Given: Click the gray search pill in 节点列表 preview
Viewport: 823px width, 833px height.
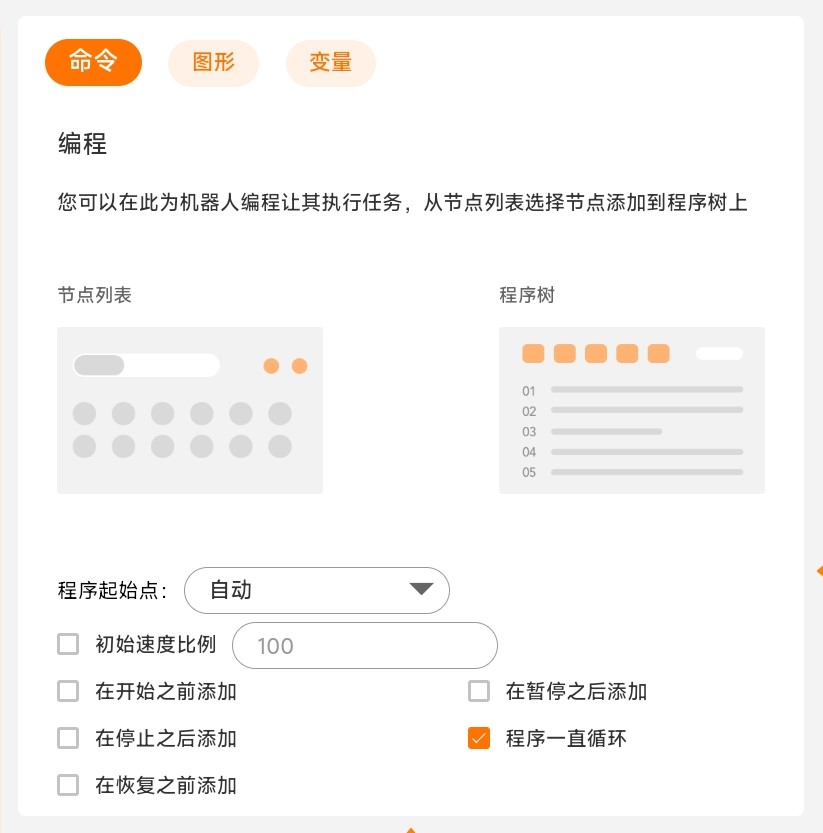Looking at the screenshot, I should click(x=99, y=365).
